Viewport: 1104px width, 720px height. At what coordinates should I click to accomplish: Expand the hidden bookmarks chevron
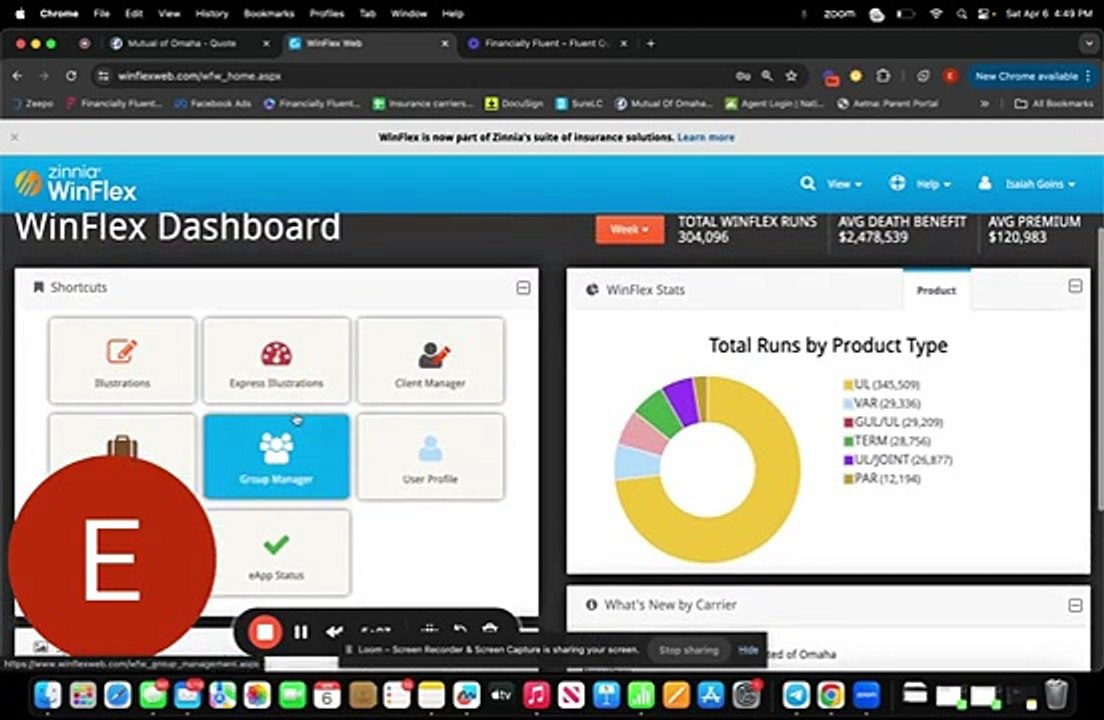[984, 103]
